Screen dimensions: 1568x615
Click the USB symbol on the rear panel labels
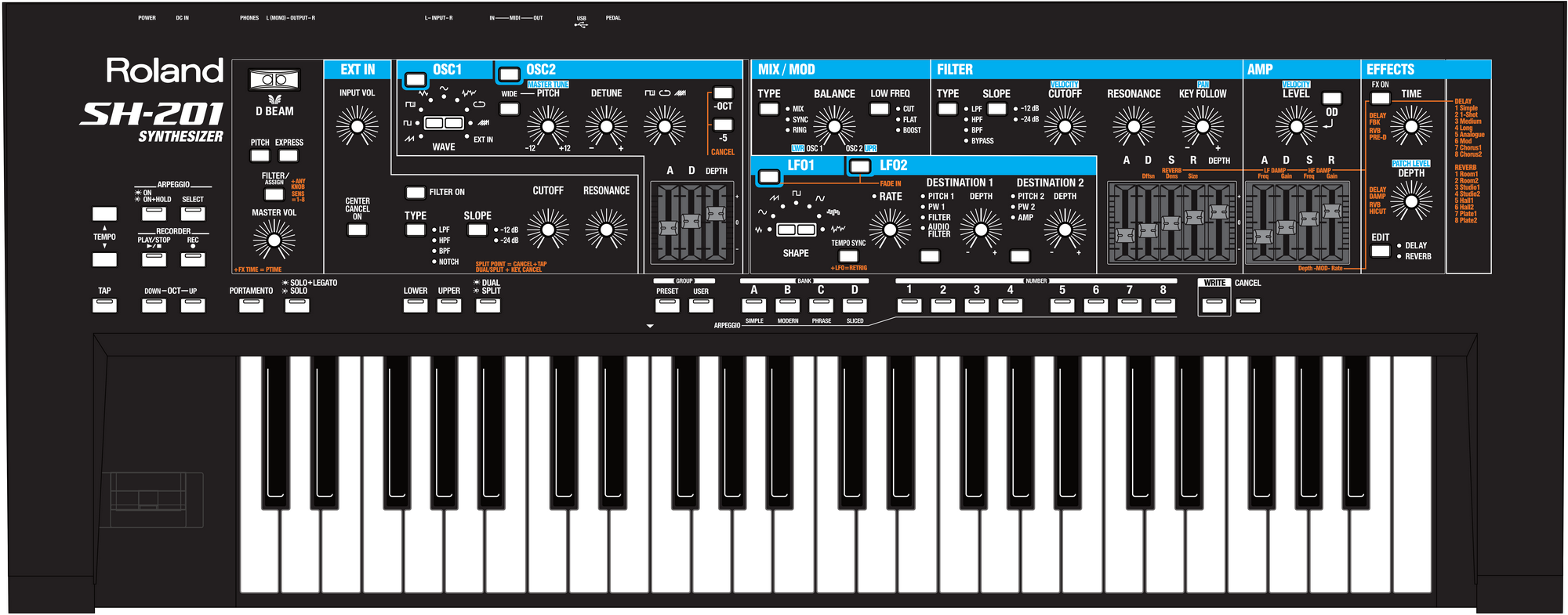pyautogui.click(x=581, y=25)
